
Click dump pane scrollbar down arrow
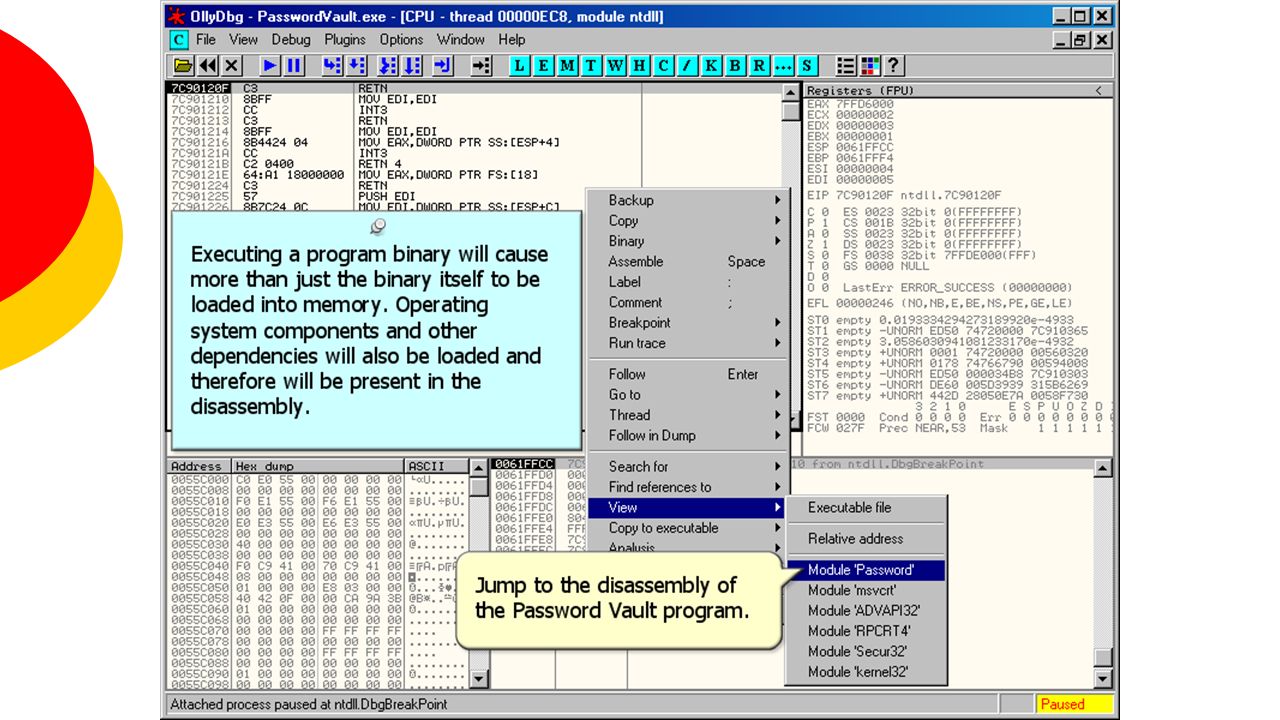(480, 679)
